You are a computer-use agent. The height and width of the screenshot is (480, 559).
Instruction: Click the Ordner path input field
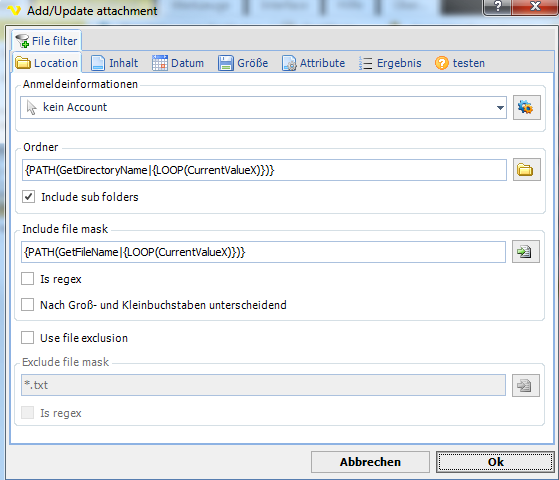[x=264, y=170]
